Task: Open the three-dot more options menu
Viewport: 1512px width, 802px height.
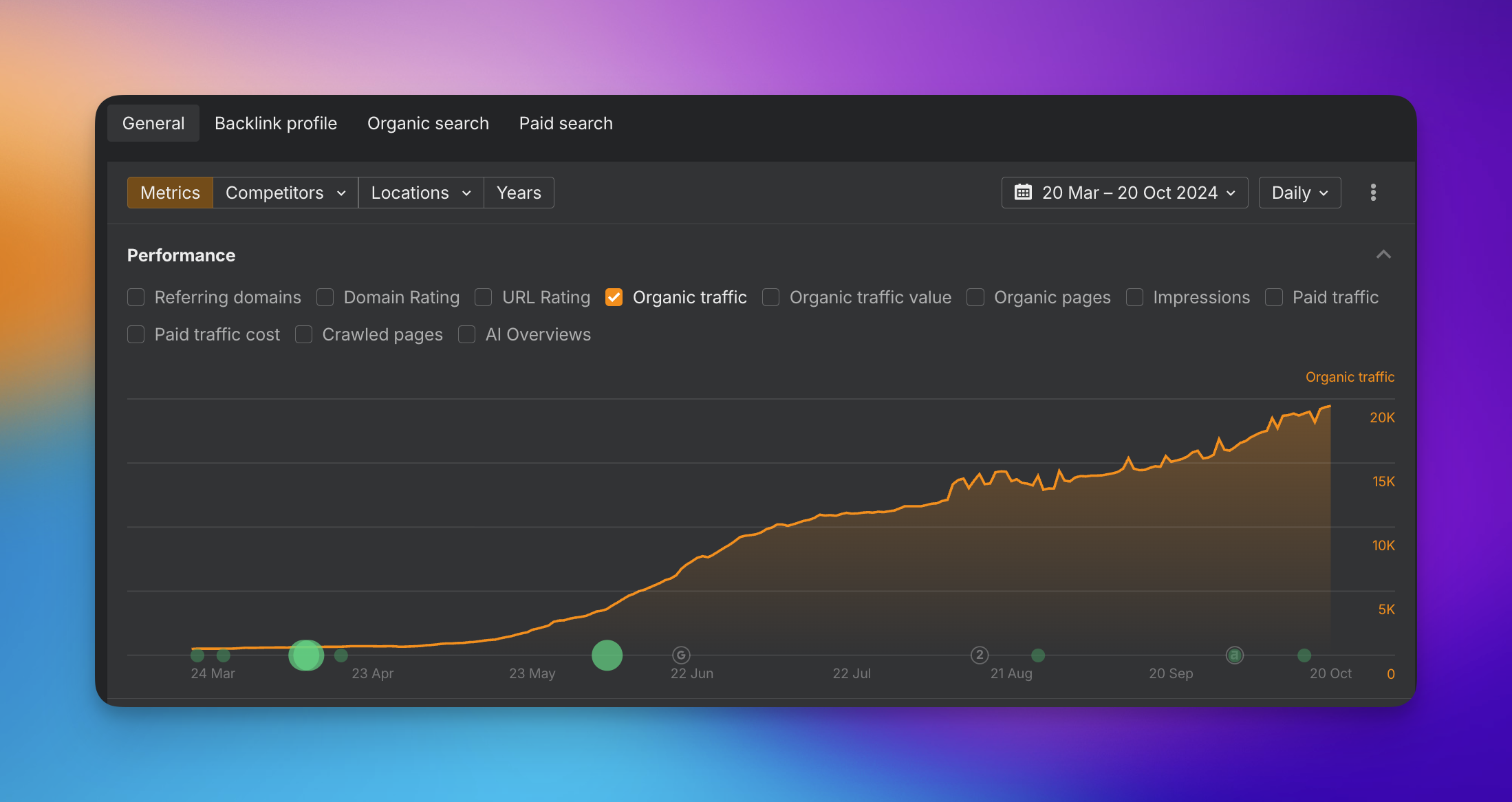Action: click(1373, 193)
